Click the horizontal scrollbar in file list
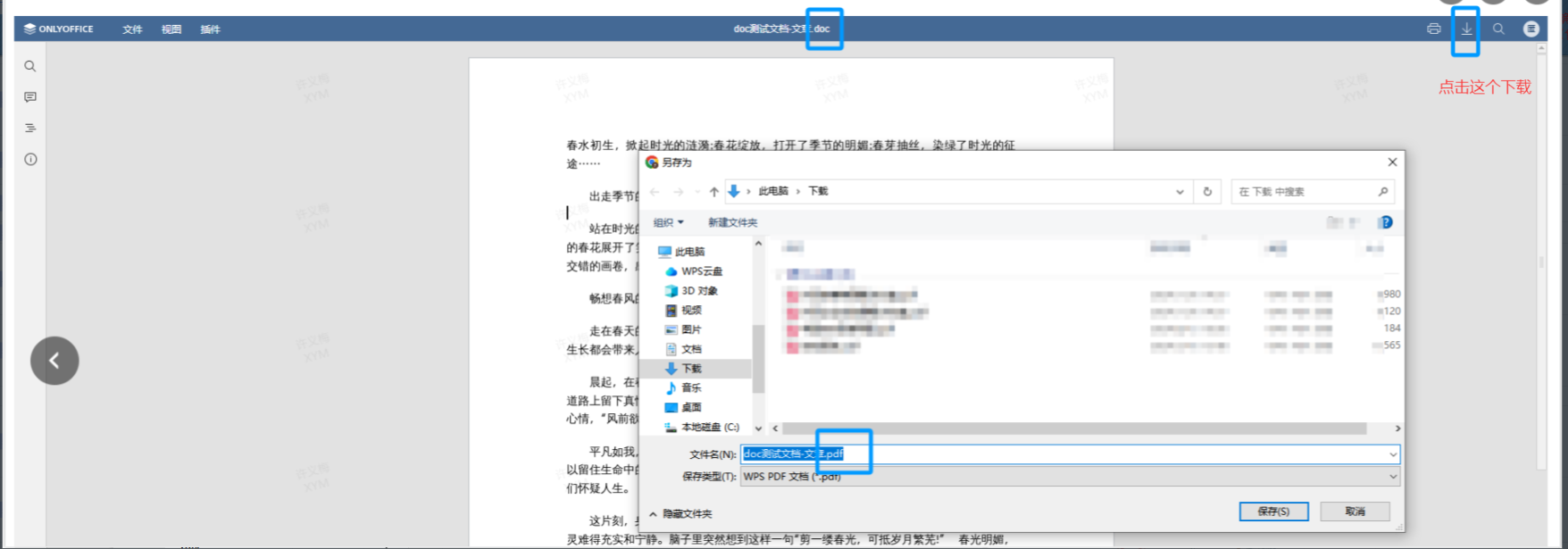1568x549 pixels. (x=1074, y=428)
